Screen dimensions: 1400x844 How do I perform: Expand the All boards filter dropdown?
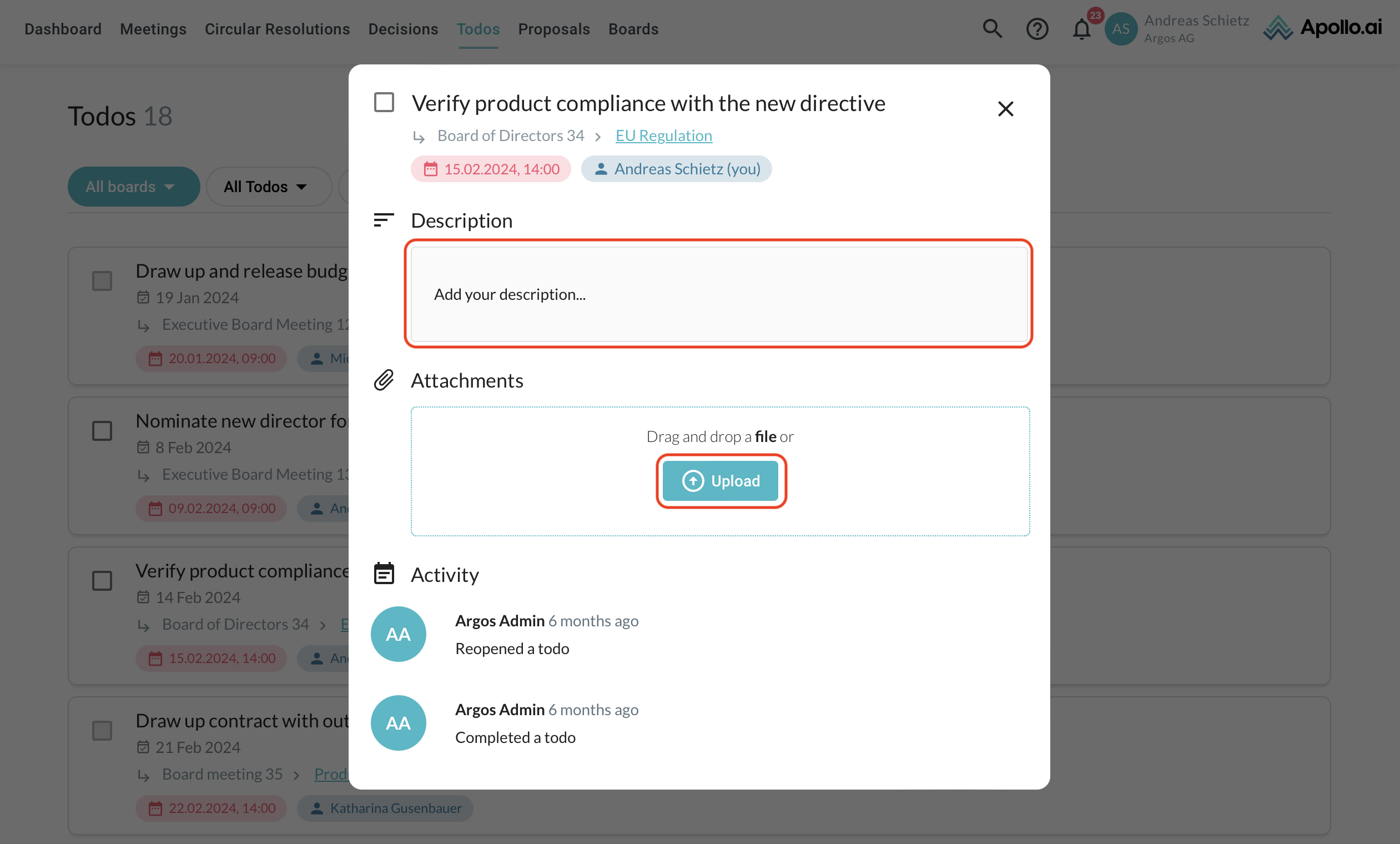coord(134,187)
